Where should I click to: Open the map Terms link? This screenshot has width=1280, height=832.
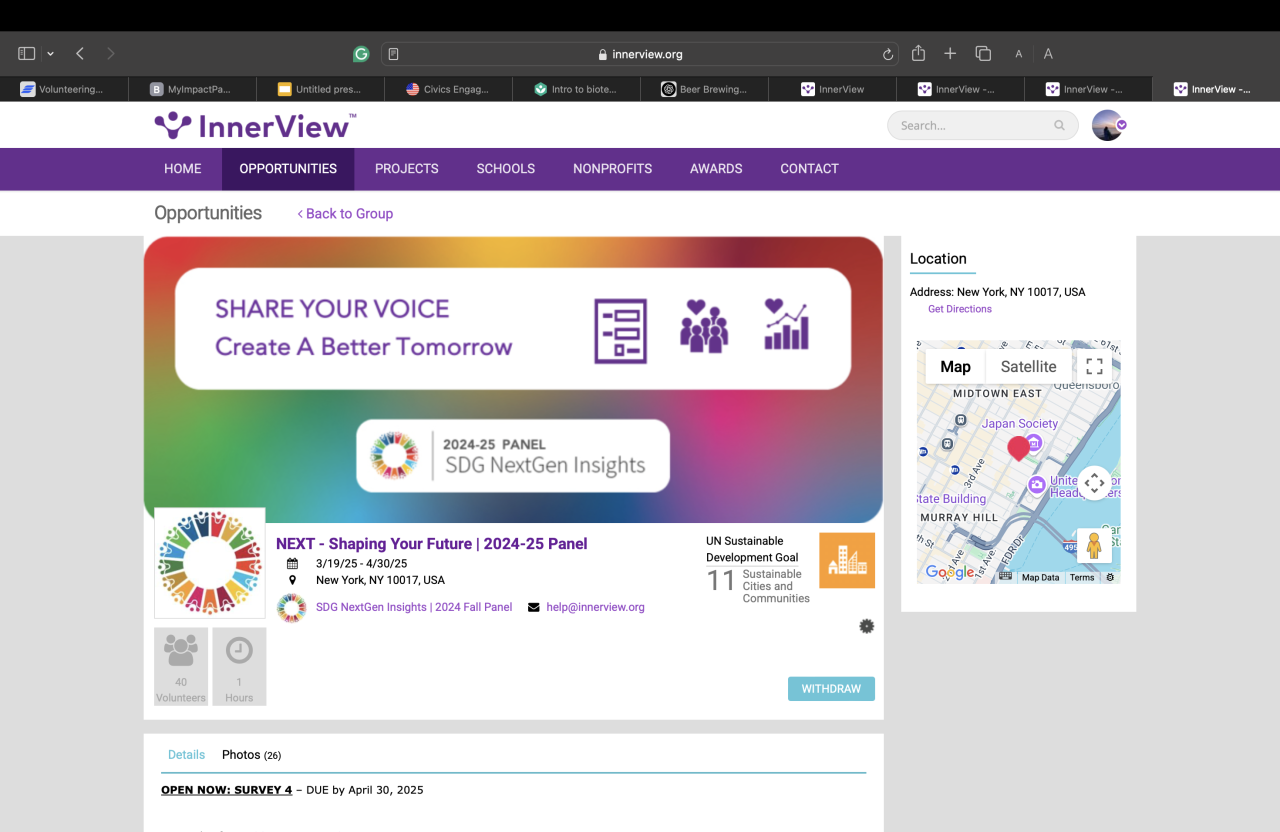[x=1082, y=577]
